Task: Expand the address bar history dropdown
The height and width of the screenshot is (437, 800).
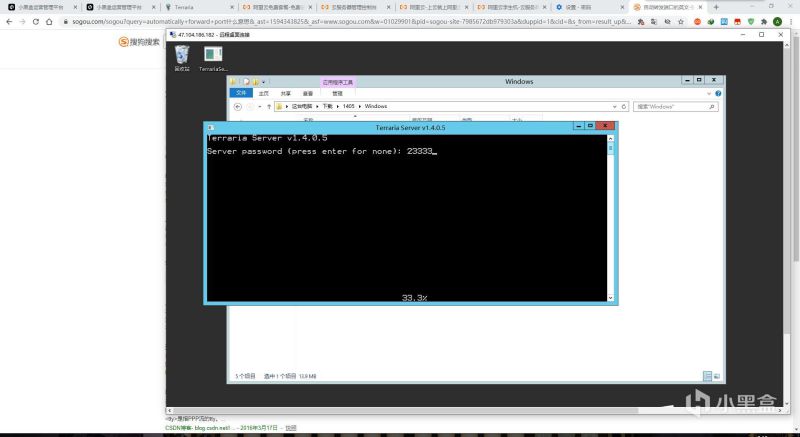Action: coord(614,107)
